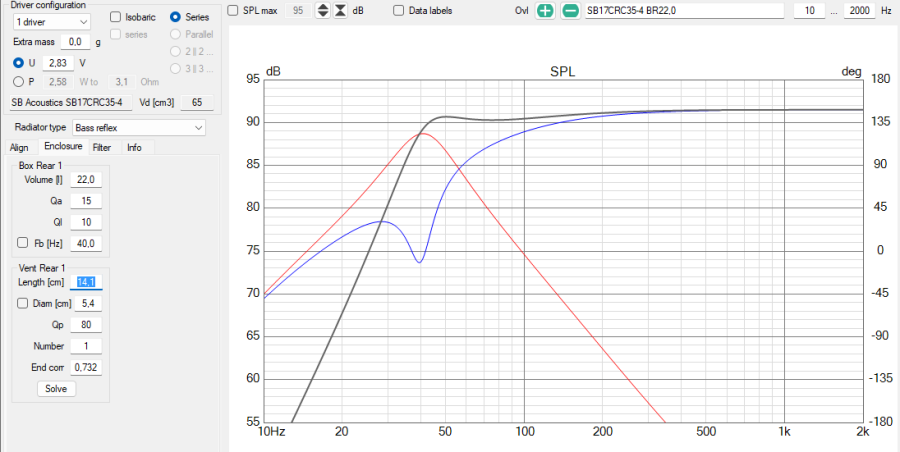
Task: Switch to the Align tab
Action: 19,148
